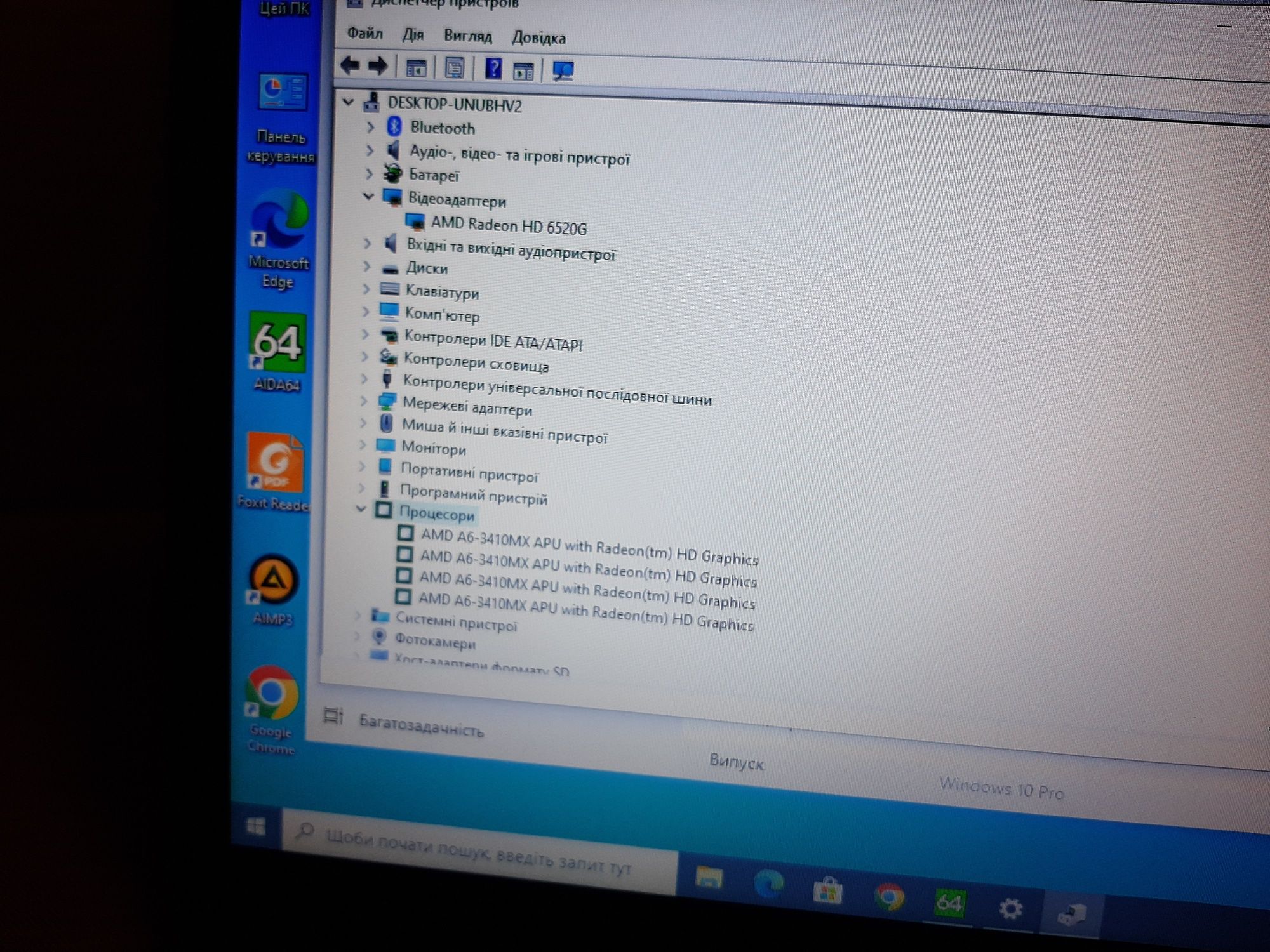1270x952 pixels.
Task: Click the Випуск label in Settings window
Action: click(x=737, y=761)
